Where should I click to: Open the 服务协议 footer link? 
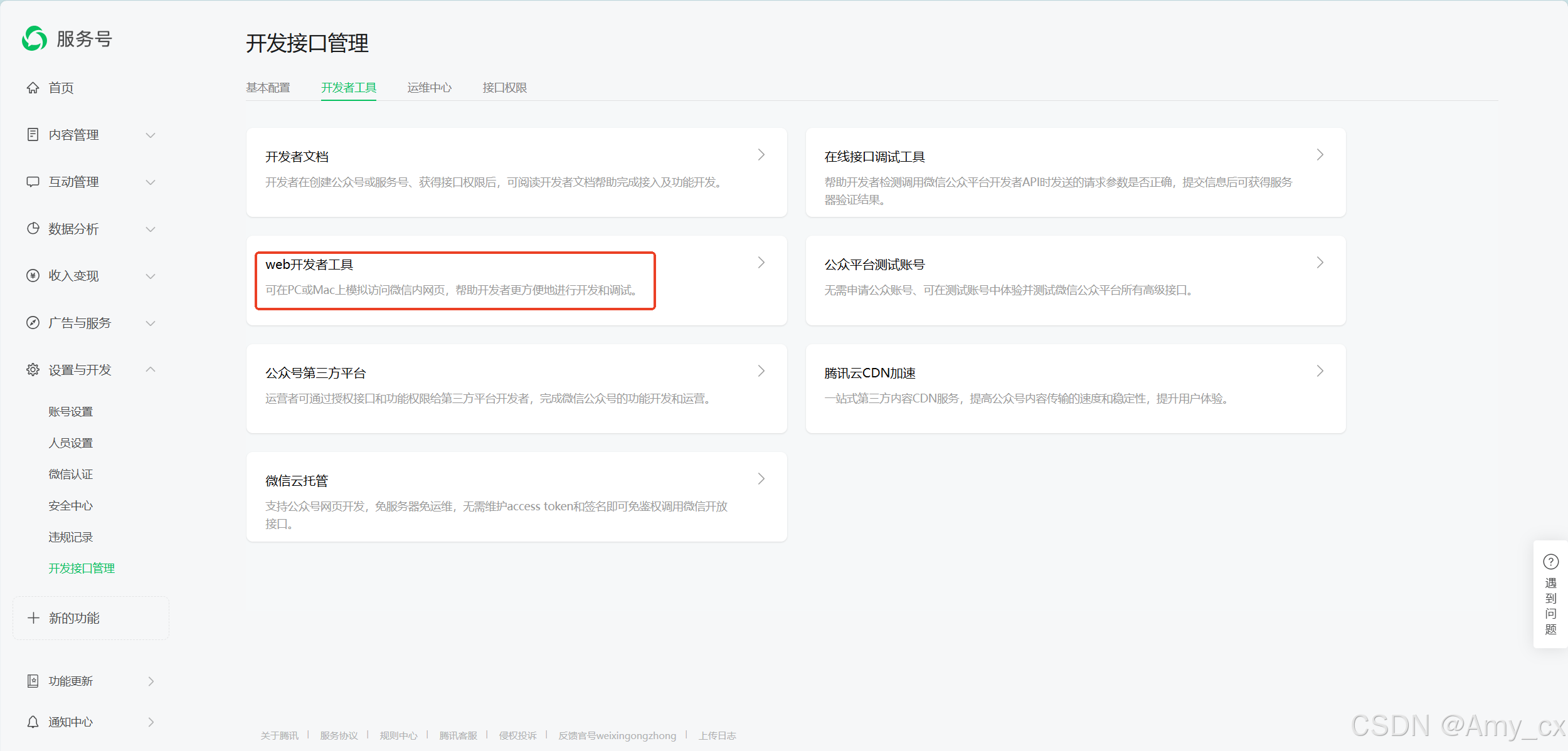pyautogui.click(x=339, y=735)
